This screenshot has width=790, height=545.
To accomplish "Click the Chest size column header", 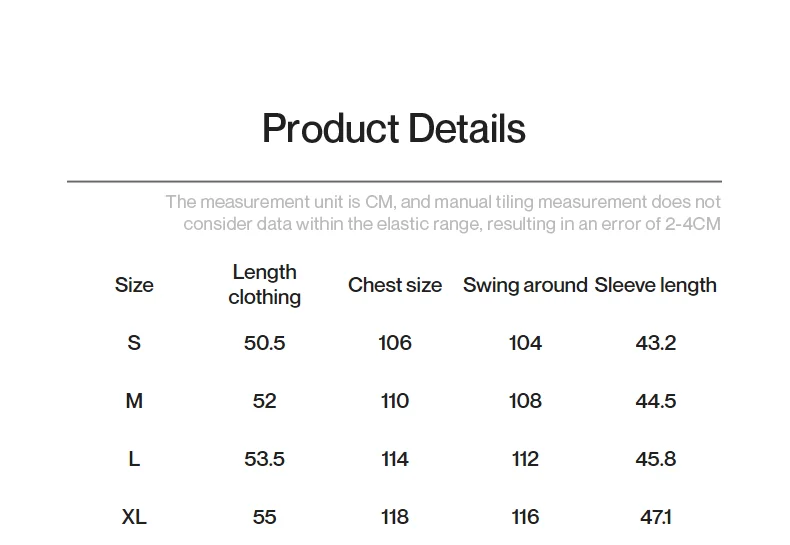I will point(395,285).
